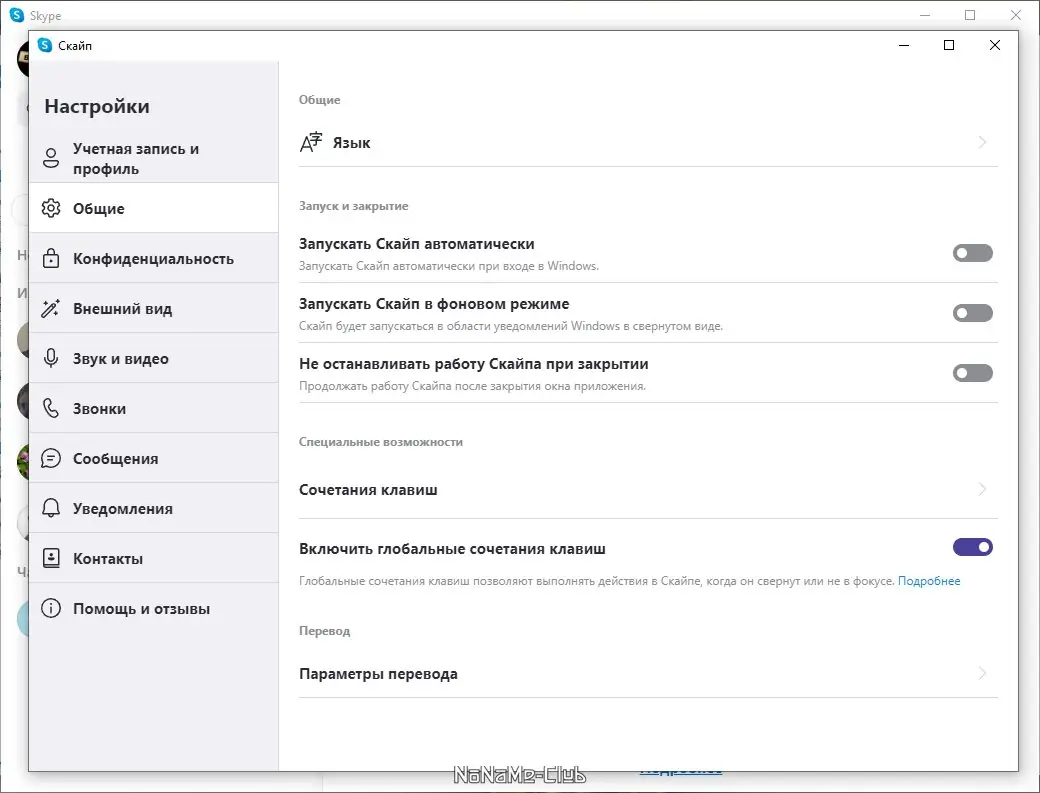Open Сочетания клавиш via its chevron arrow
1040x793 pixels.
982,489
